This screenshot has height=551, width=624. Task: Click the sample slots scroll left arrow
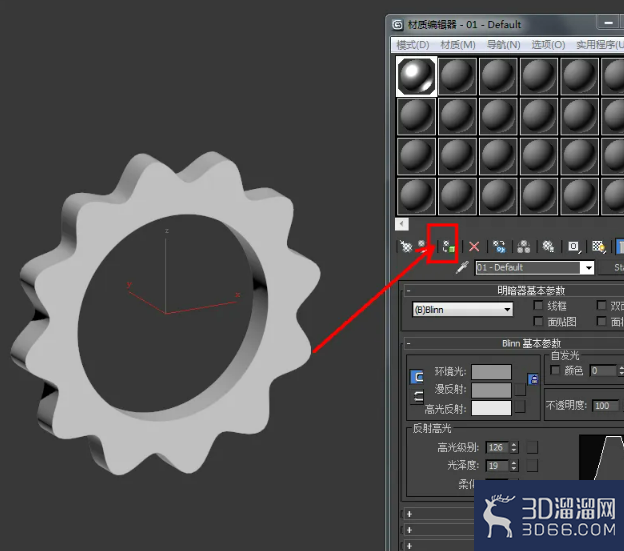point(402,224)
